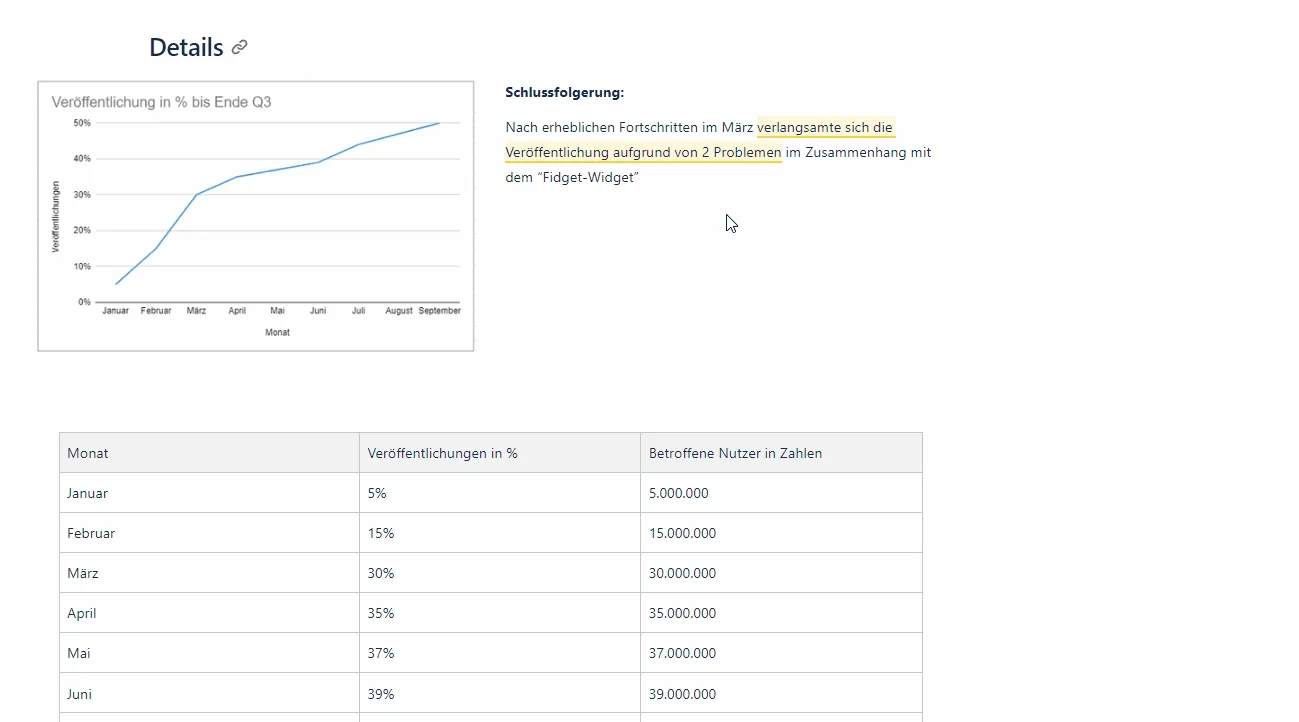
Task: Select the 5% table cell
Action: (x=500, y=493)
